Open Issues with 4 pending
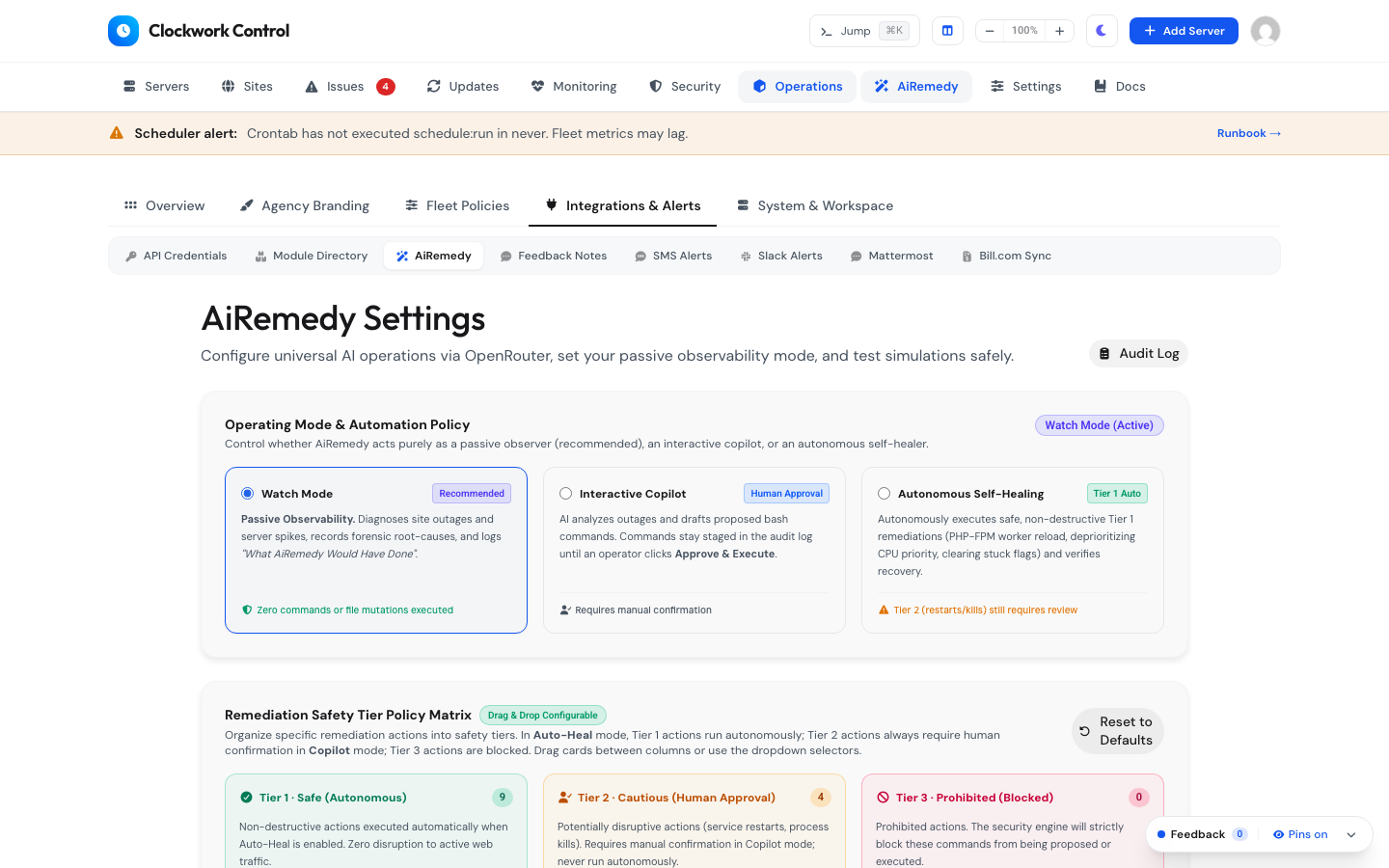Viewport: 1389px width, 868px height. coord(349,87)
